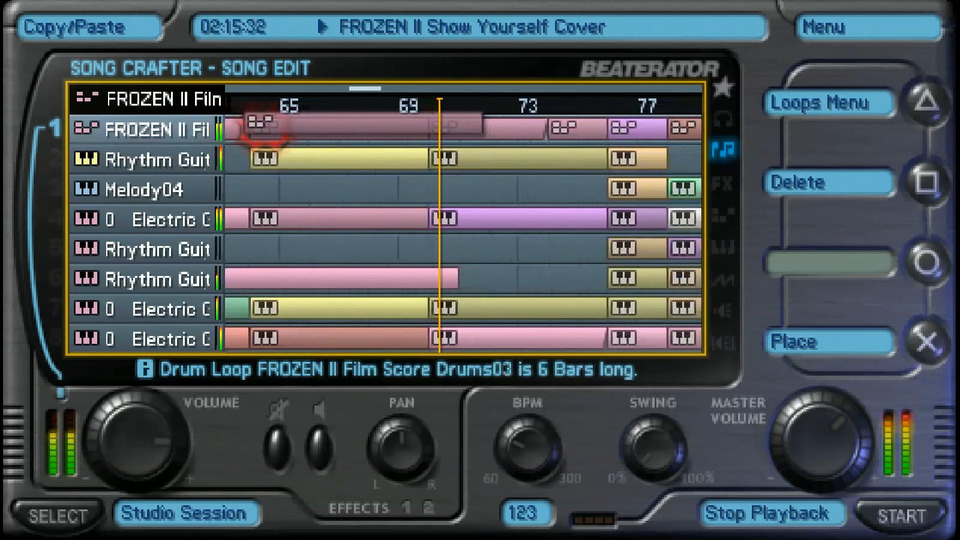Click the track Volume knob
The height and width of the screenshot is (540, 960).
[136, 440]
